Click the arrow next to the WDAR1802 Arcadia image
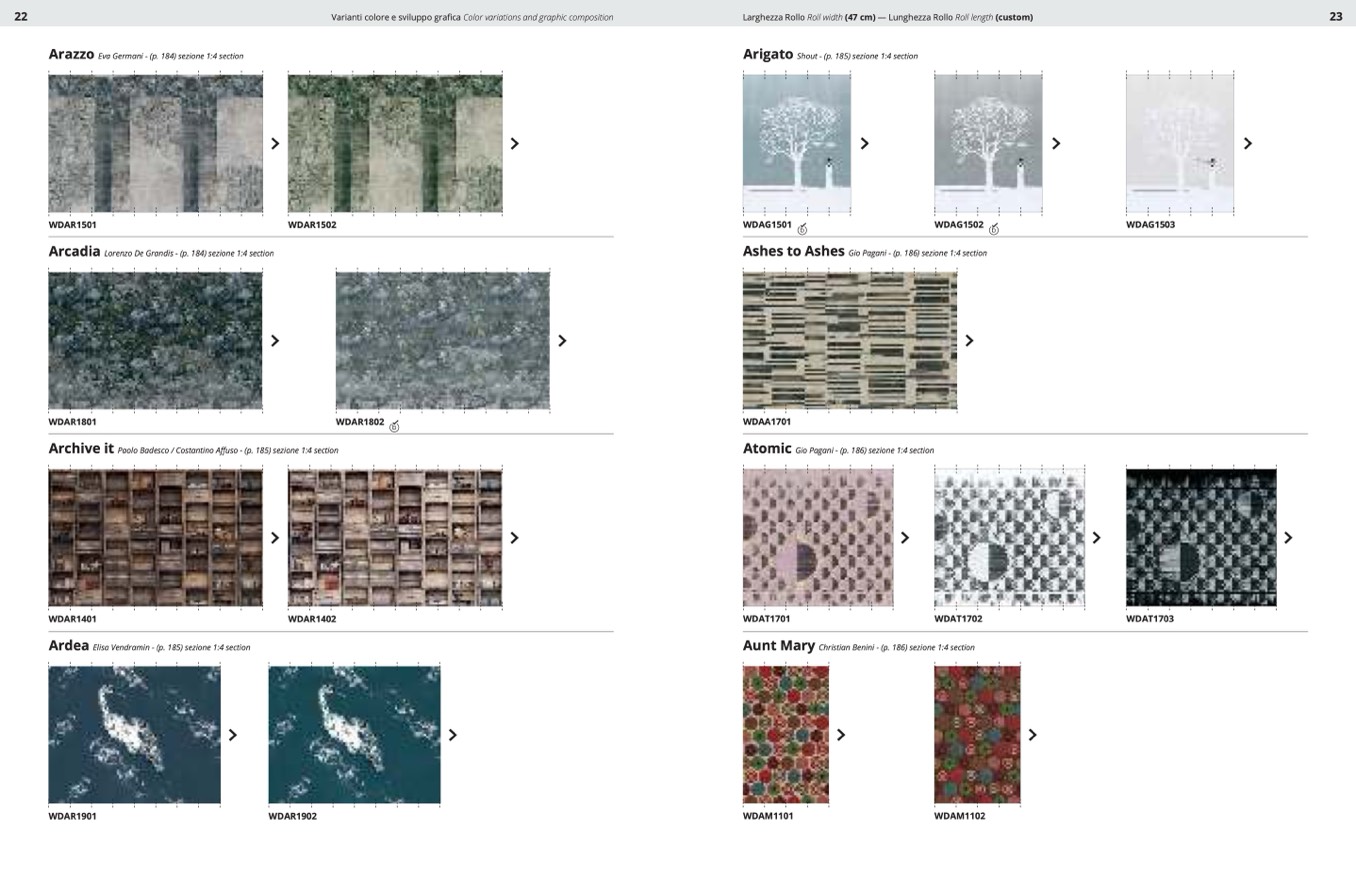This screenshot has height=878, width=1356. tap(562, 341)
